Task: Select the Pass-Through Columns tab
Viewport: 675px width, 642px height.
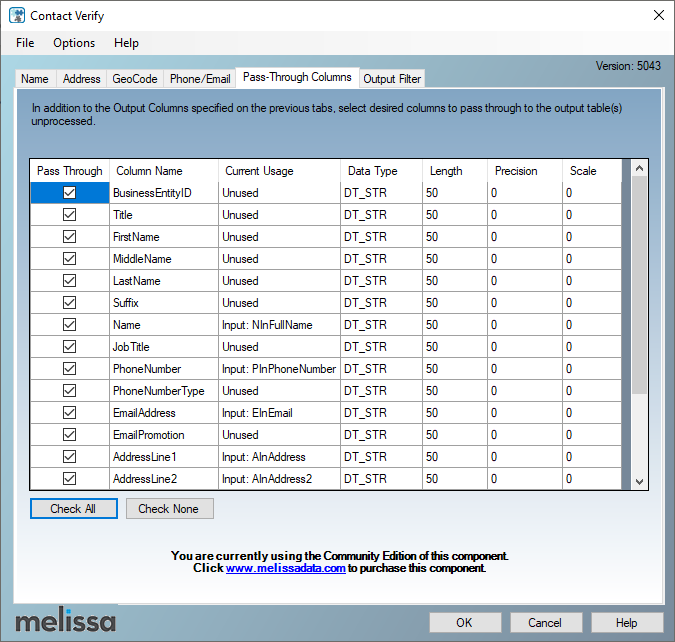Action: (x=297, y=78)
